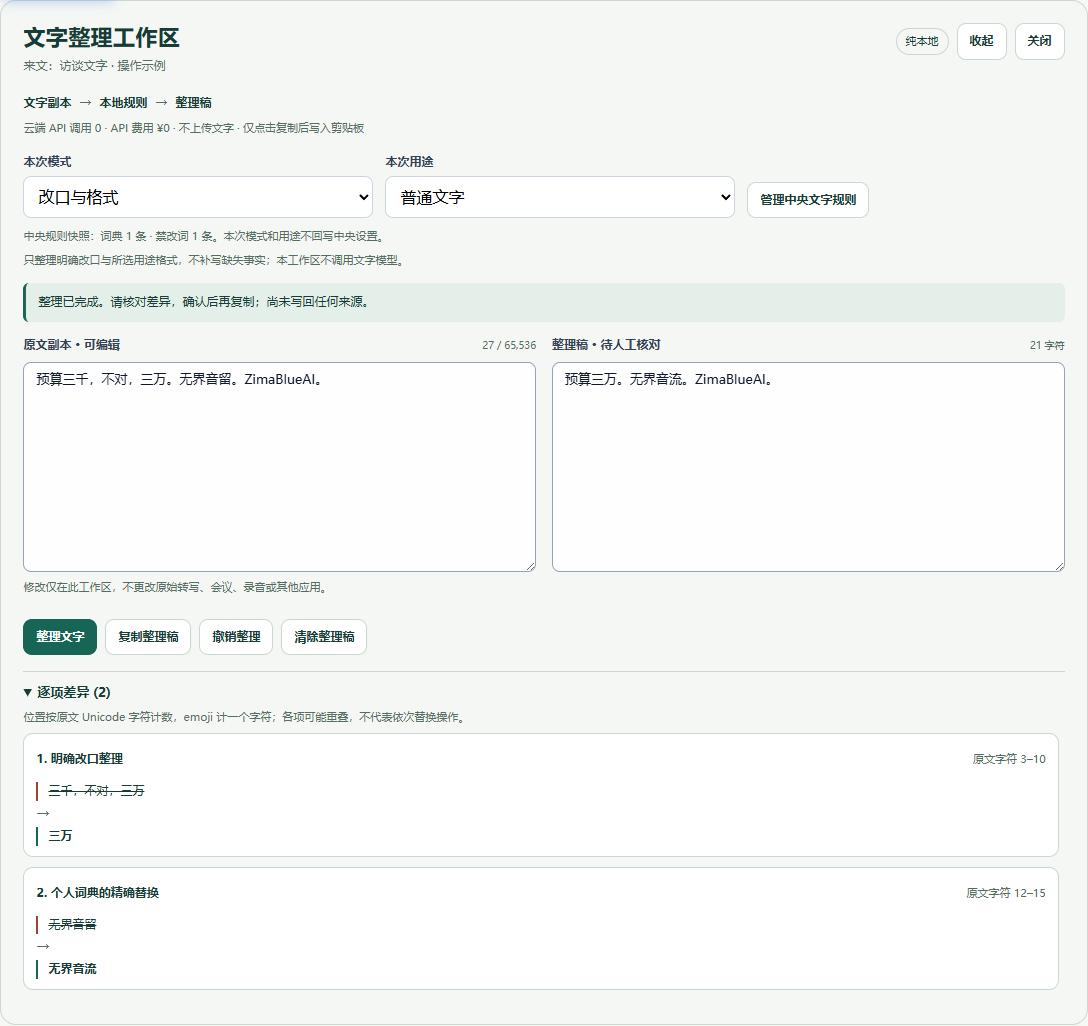The image size is (1088, 1026).
Task: Open the 本次用途 dropdown
Action: pos(560,197)
